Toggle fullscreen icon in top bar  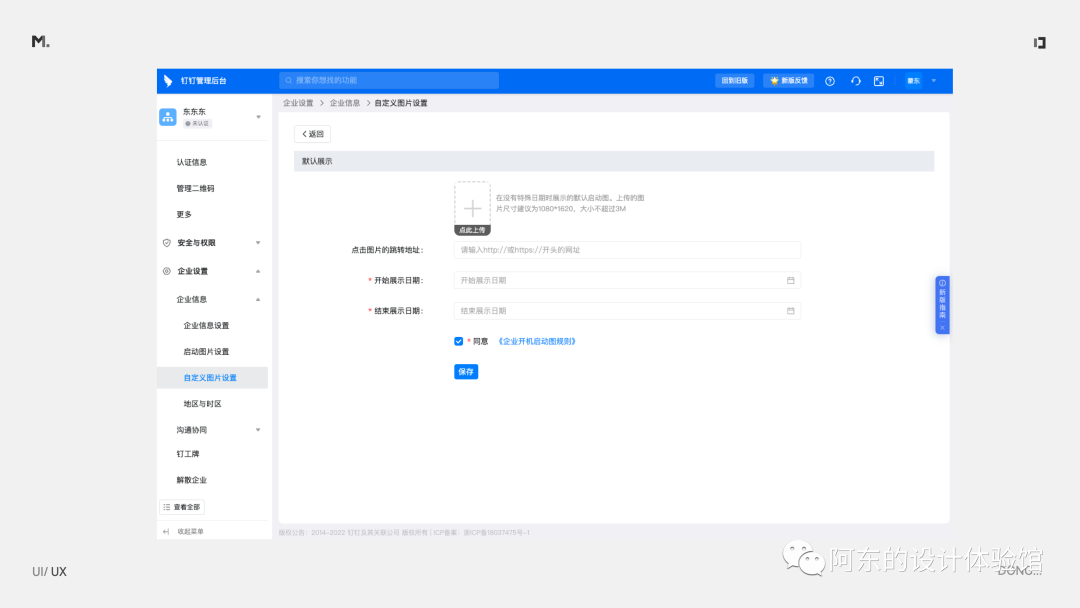[x=879, y=81]
